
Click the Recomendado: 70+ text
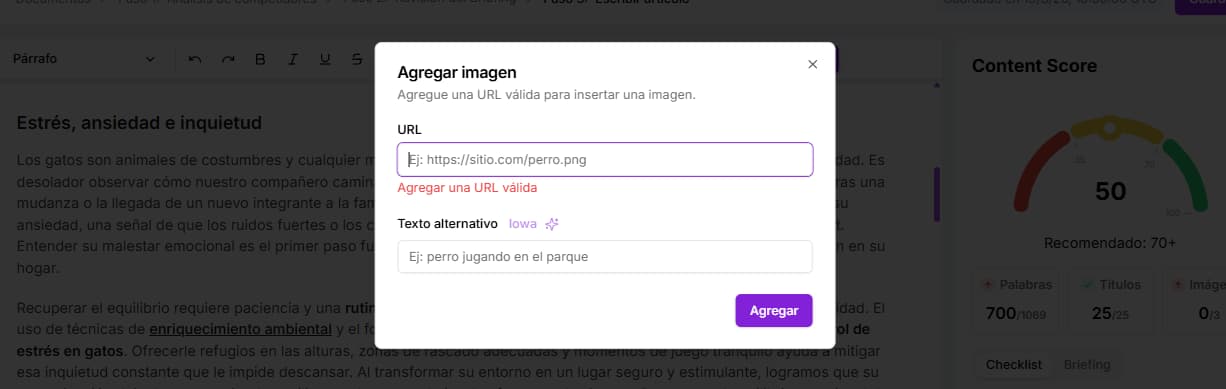(x=1110, y=243)
